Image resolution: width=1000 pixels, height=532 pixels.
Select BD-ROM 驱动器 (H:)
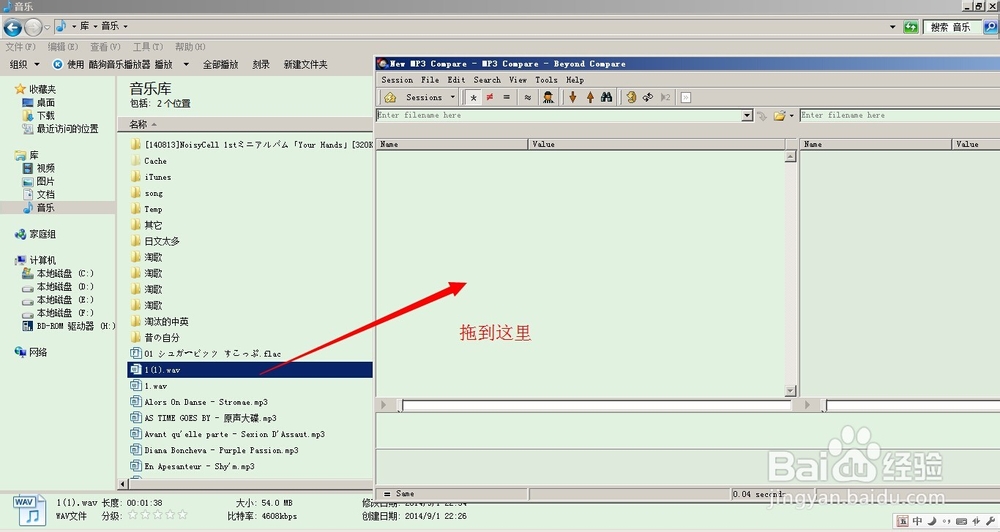pos(69,326)
